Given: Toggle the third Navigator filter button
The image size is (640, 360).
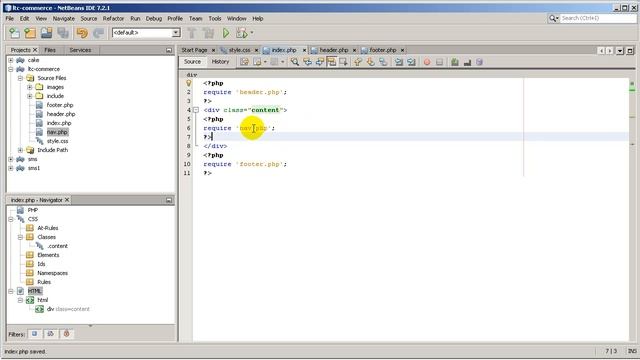Looking at the screenshot, I should click(x=66, y=334).
